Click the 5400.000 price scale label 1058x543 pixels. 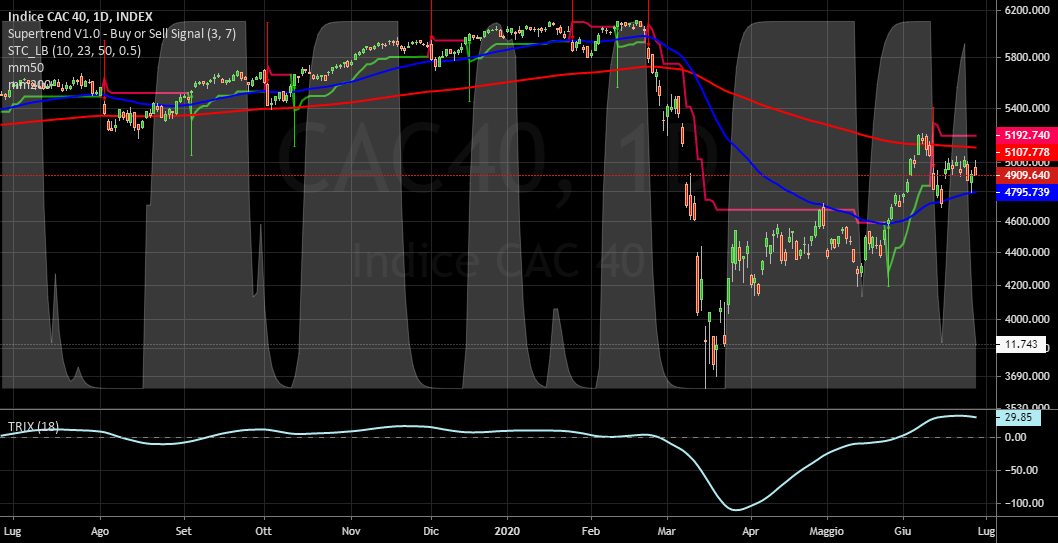[x=1026, y=108]
